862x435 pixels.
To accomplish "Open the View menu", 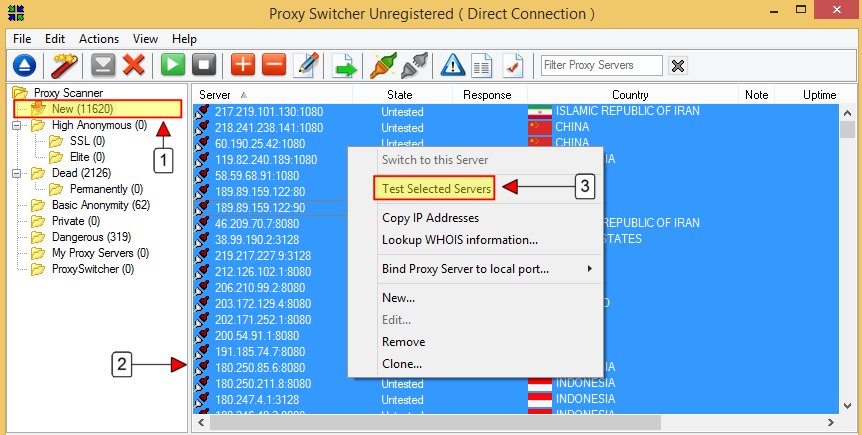I will pos(145,39).
